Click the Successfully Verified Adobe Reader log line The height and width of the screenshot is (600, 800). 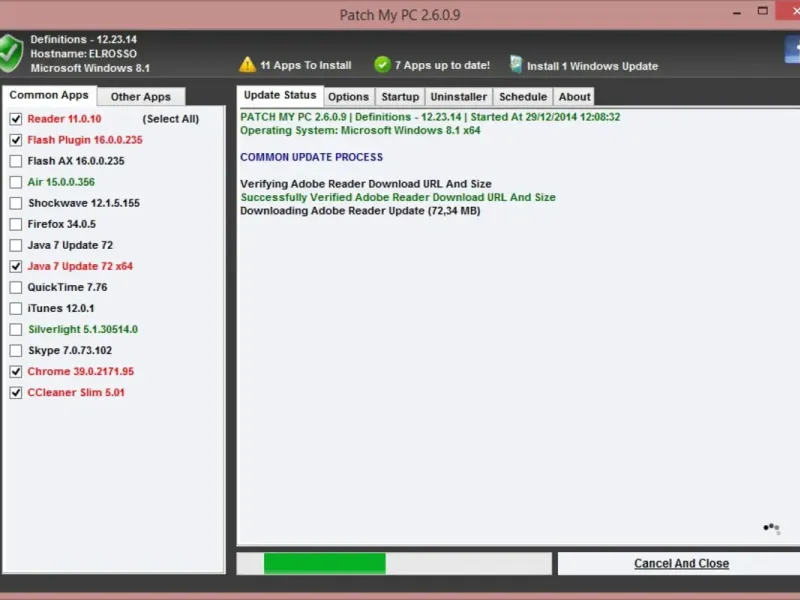(x=398, y=197)
